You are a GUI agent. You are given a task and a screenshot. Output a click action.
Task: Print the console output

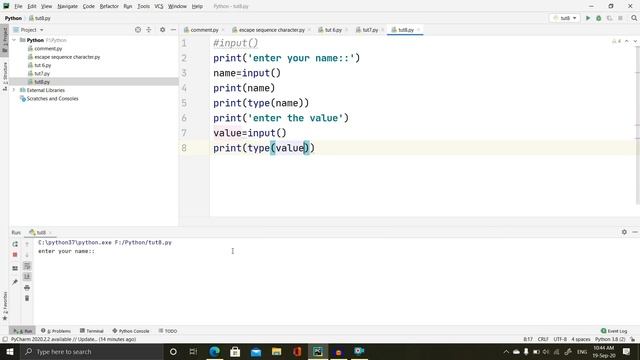[27, 288]
